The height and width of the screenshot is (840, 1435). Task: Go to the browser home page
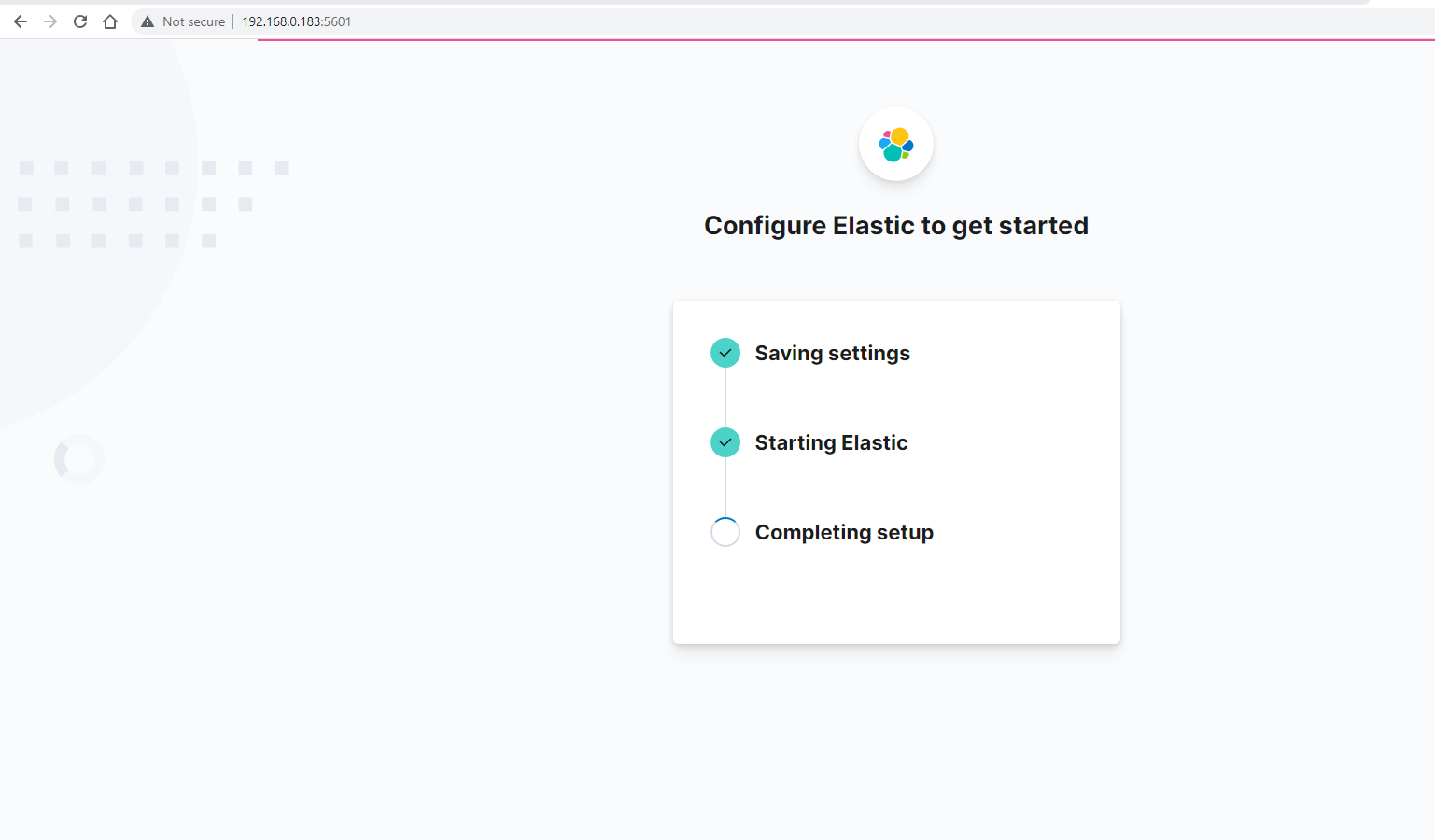point(110,21)
